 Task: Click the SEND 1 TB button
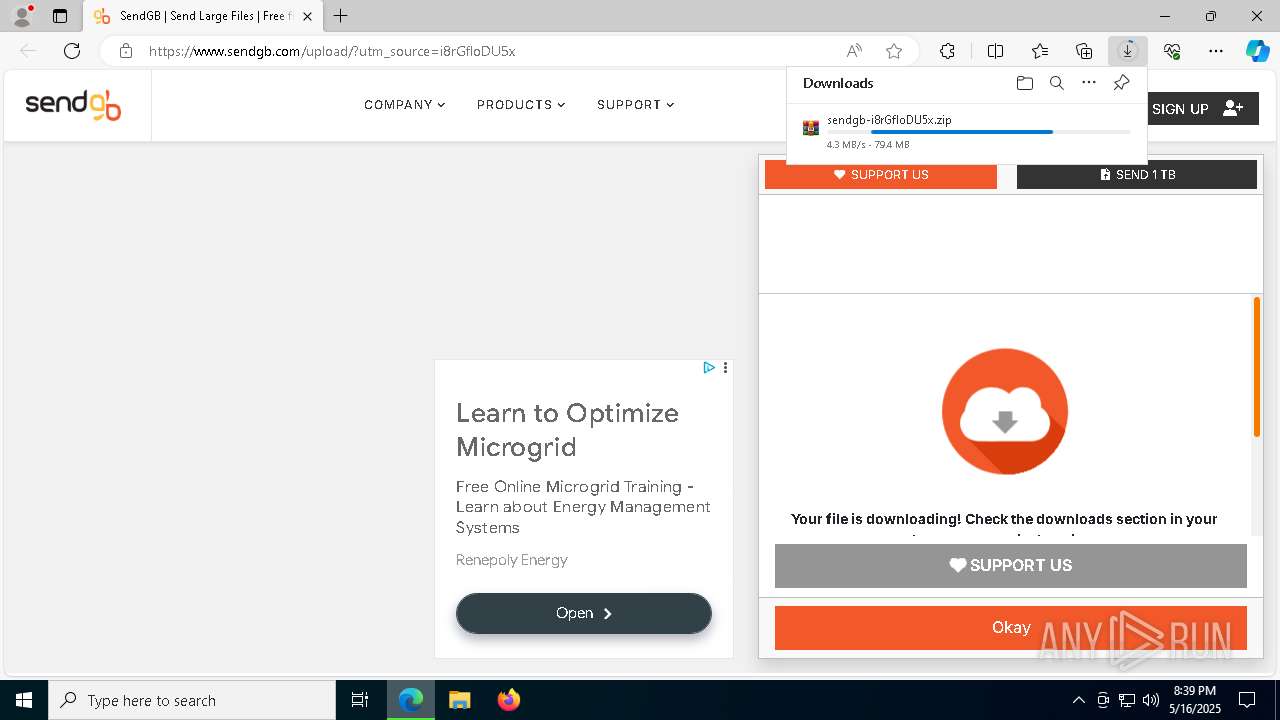[x=1137, y=175]
